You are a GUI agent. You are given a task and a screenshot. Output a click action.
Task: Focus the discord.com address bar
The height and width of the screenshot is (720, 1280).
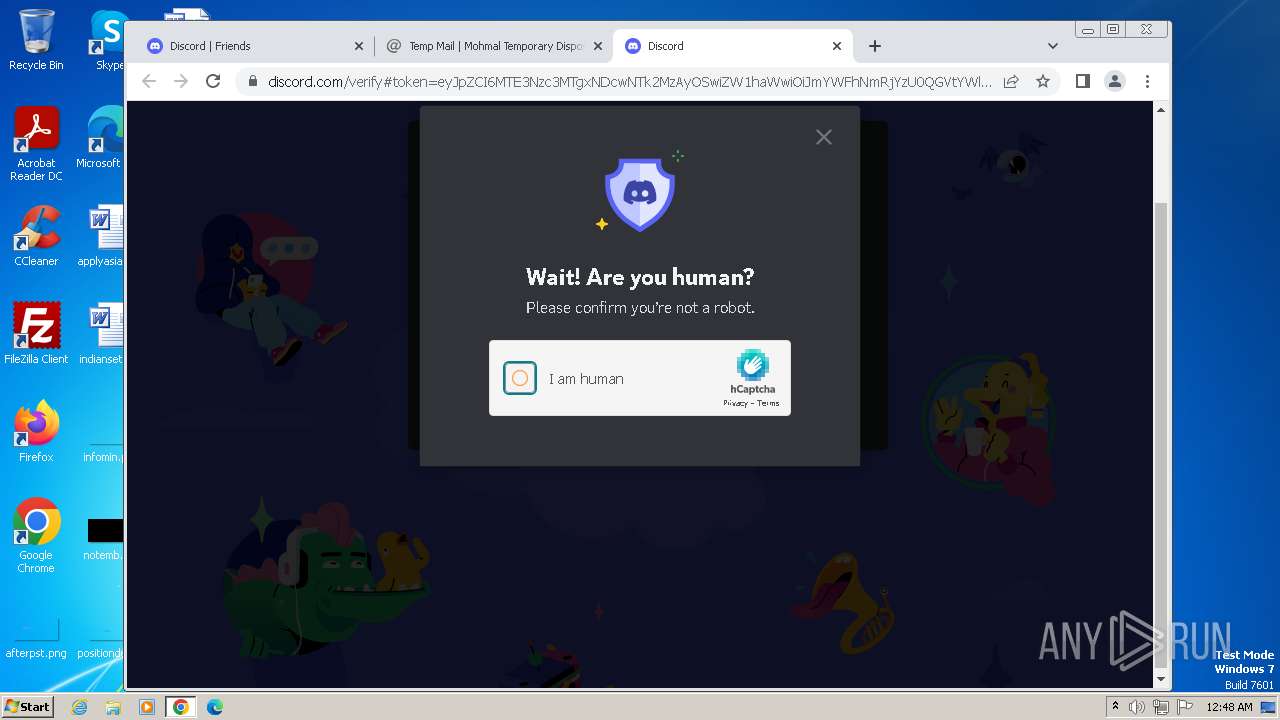630,81
